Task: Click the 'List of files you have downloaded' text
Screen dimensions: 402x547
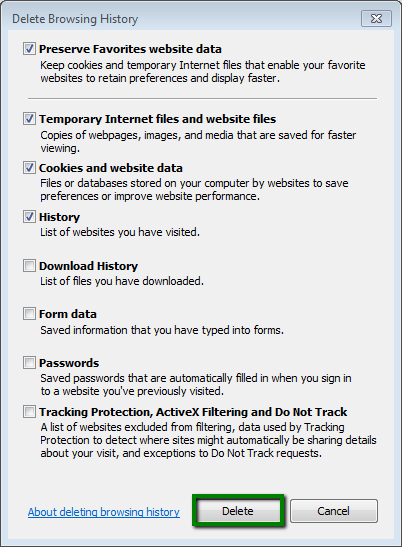Action: tap(122, 281)
